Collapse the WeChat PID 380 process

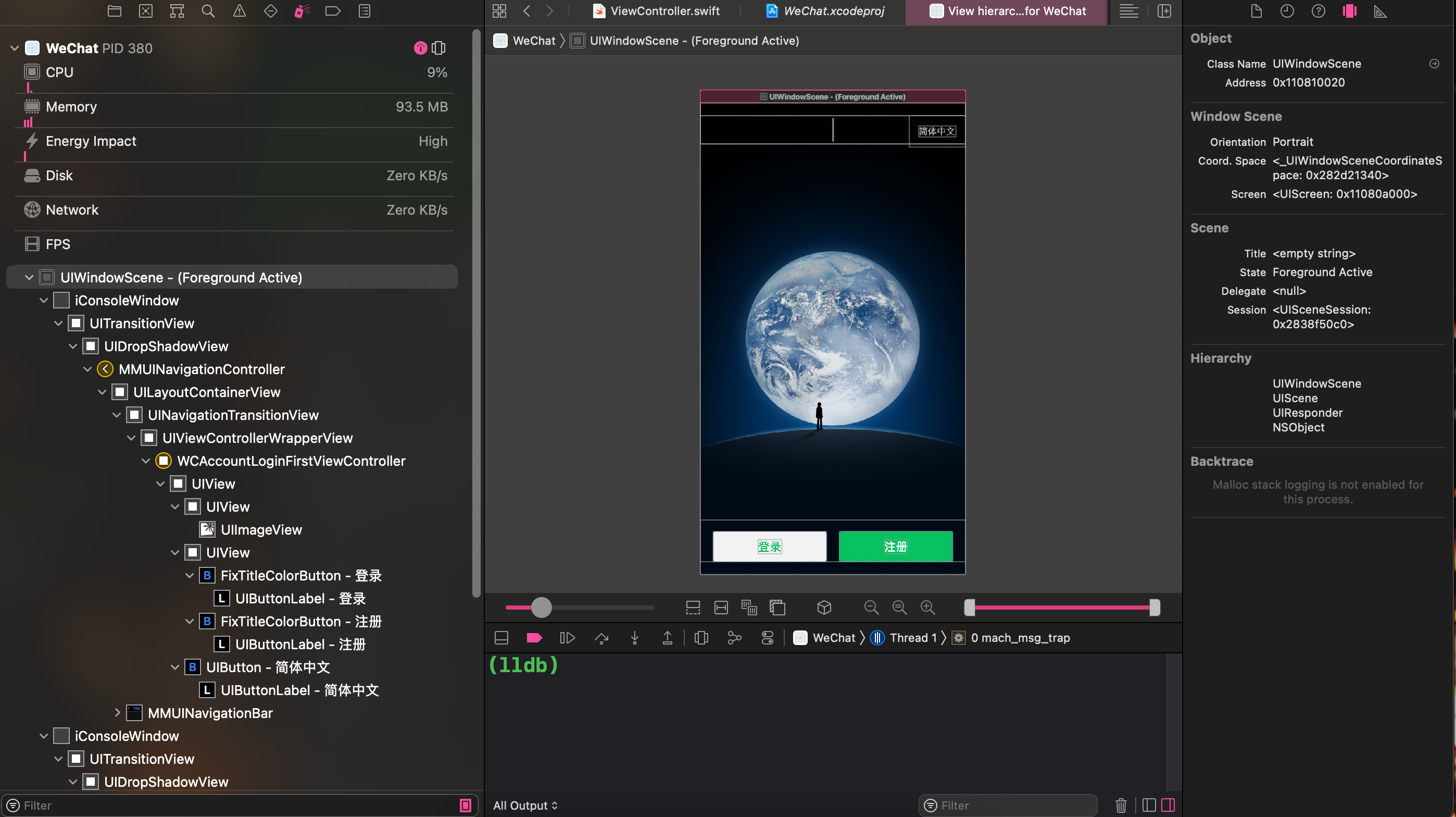click(15, 48)
